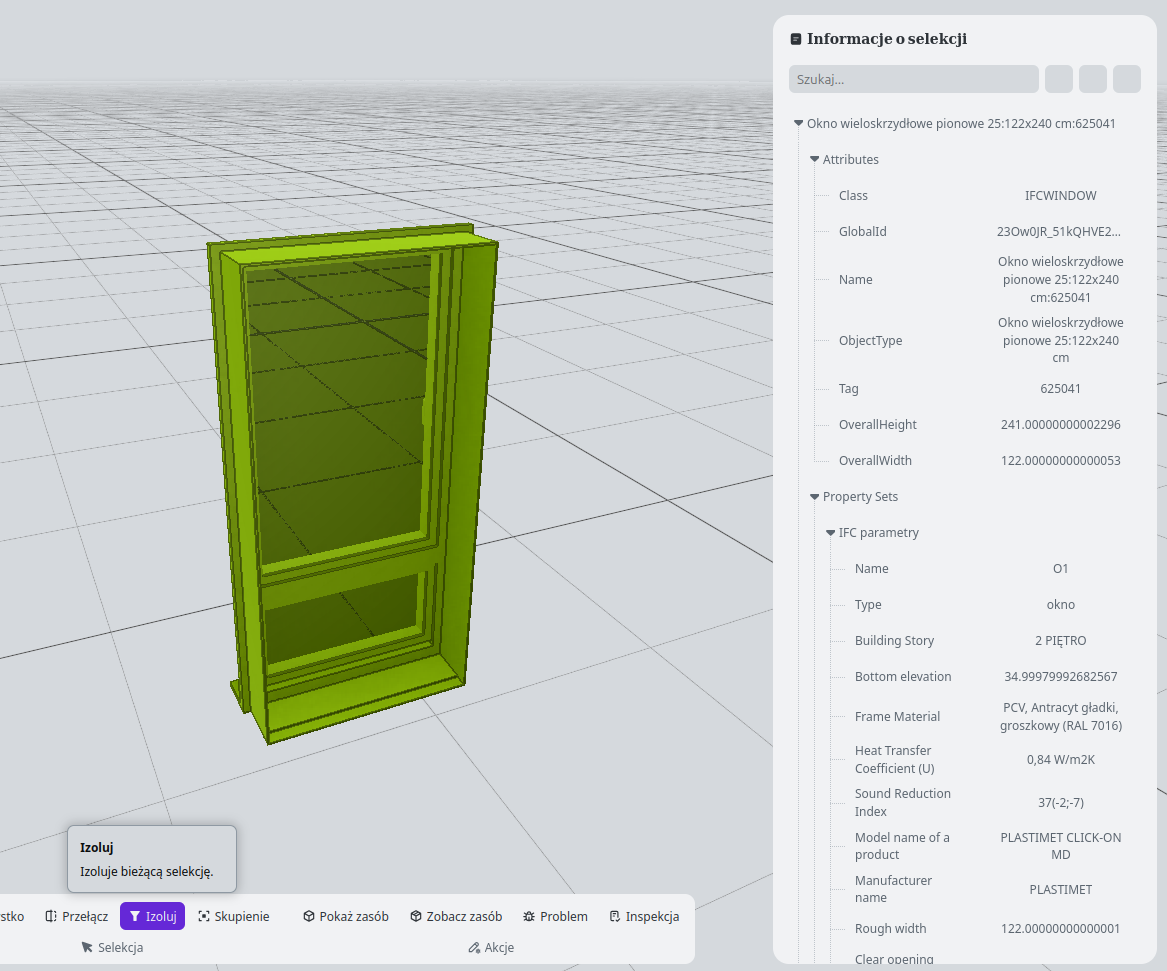Viewport: 1167px width, 971px height.
Task: Collapse the Attributes section
Action: [814, 160]
